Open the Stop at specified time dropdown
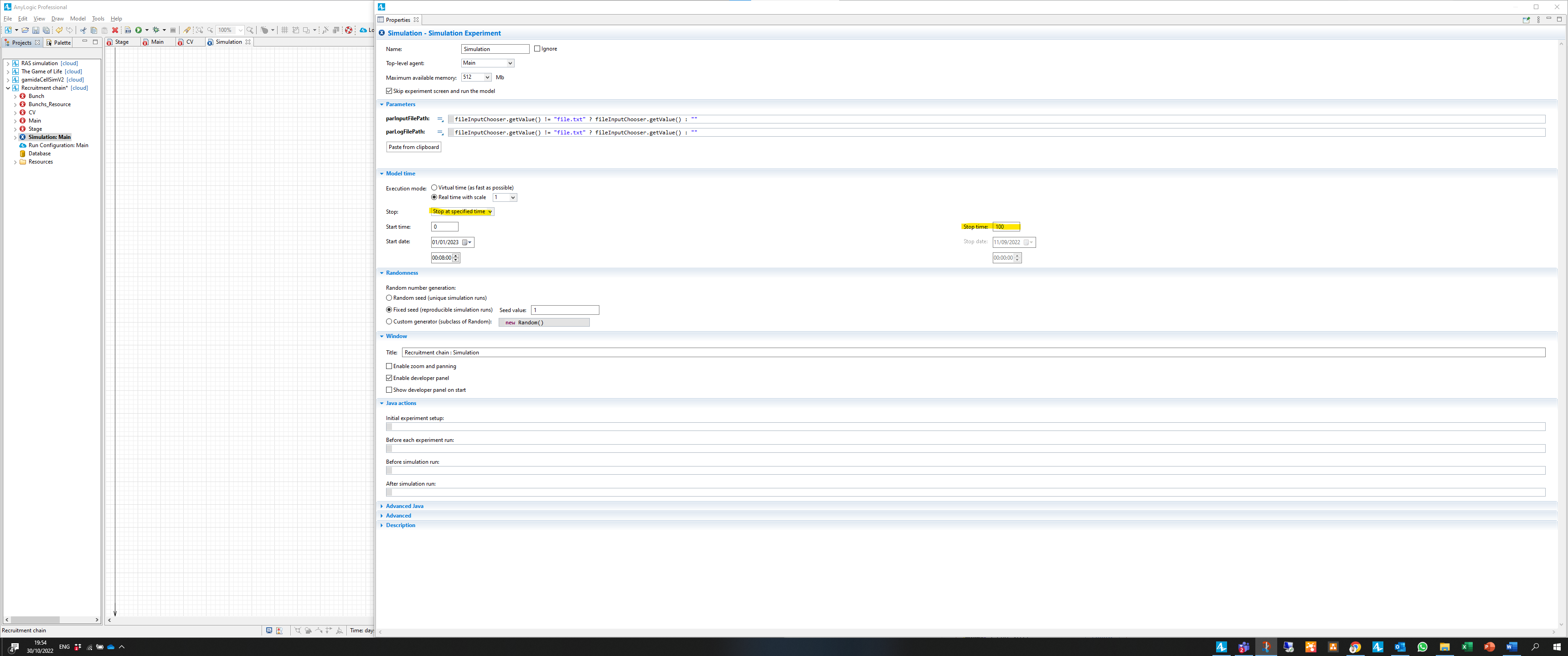The width and height of the screenshot is (1568, 656). pos(462,212)
